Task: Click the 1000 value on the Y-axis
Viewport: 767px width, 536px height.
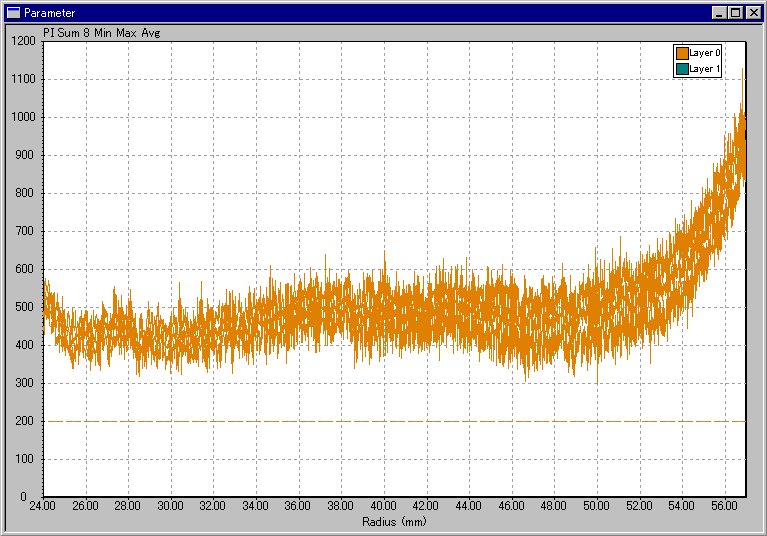Action: click(22, 117)
